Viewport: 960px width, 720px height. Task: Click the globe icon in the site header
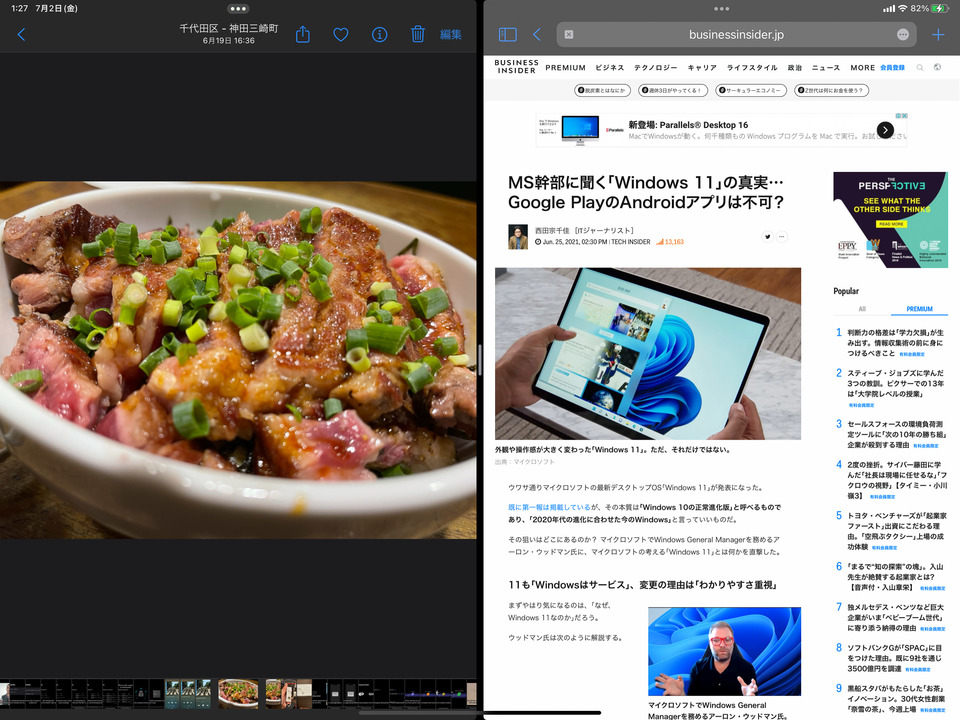click(938, 68)
